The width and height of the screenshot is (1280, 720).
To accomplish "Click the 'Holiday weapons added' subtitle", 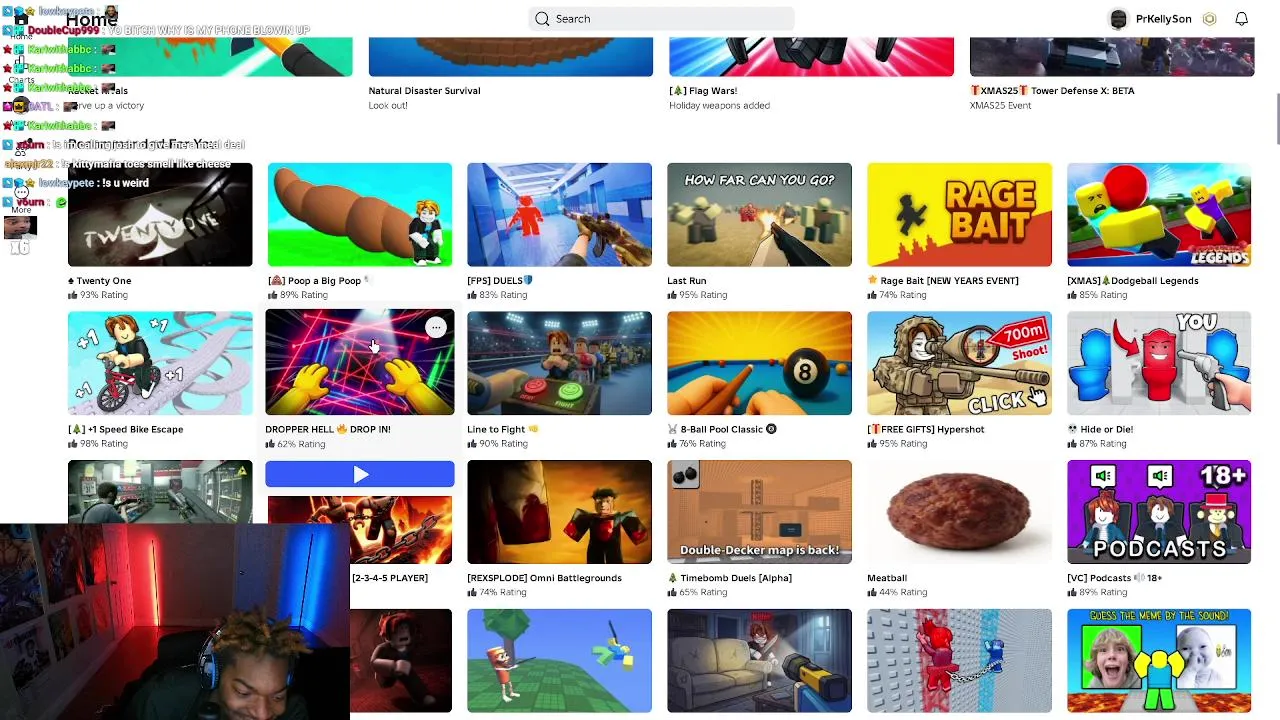I will click(x=719, y=105).
